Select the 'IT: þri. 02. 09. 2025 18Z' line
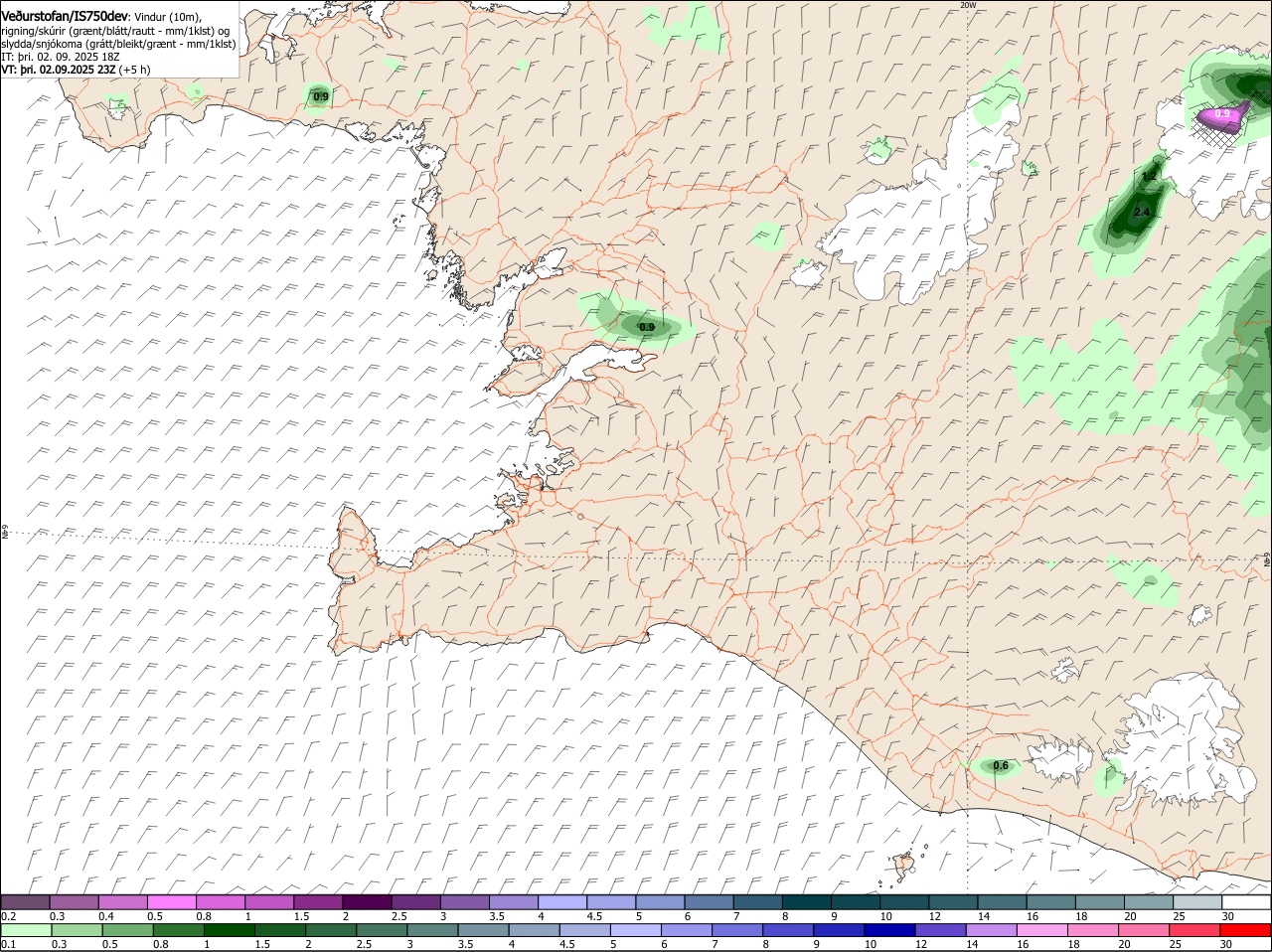The height and width of the screenshot is (952, 1272). click(60, 57)
